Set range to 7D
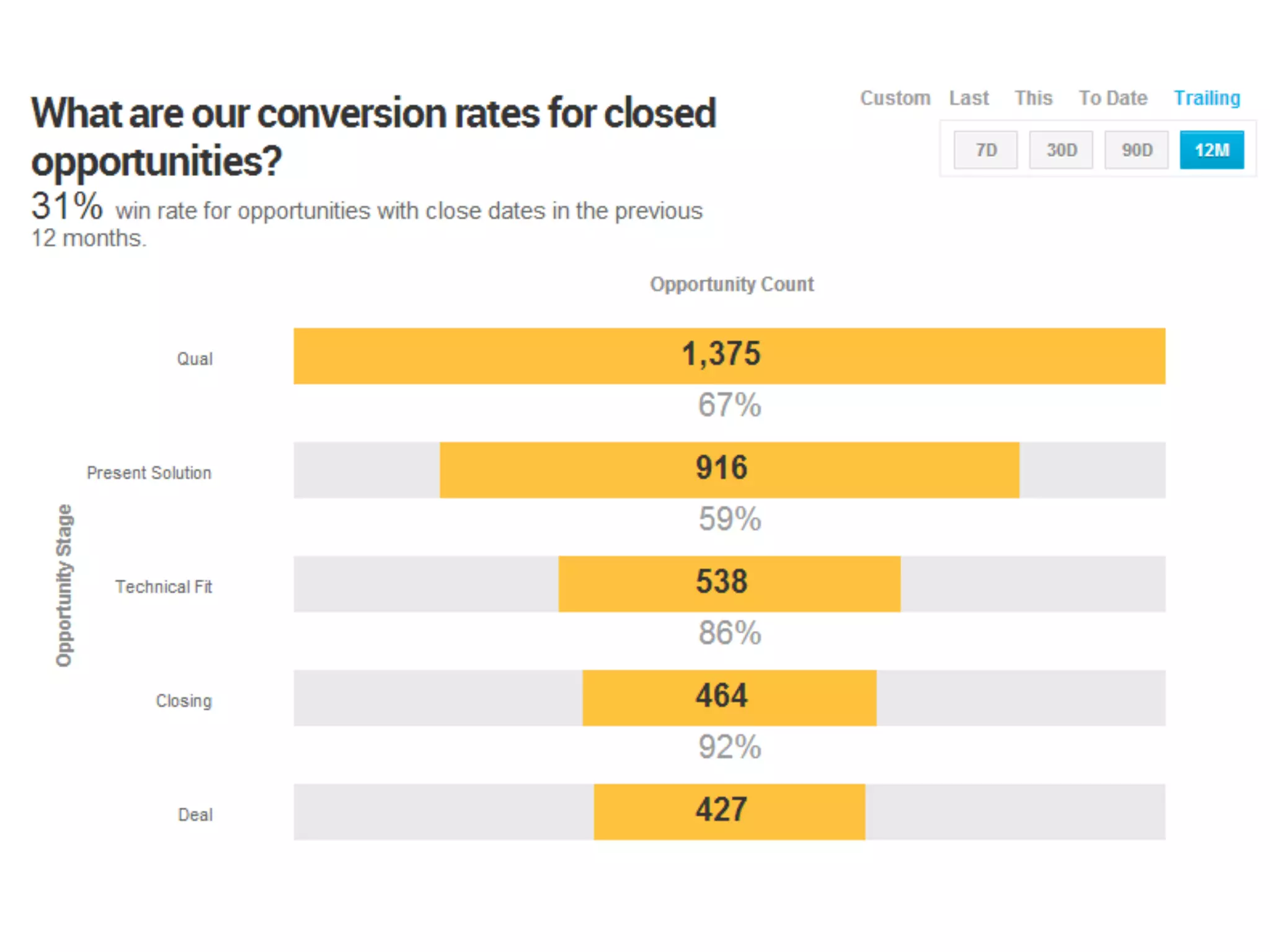Image resolution: width=1270 pixels, height=952 pixels. tap(985, 150)
